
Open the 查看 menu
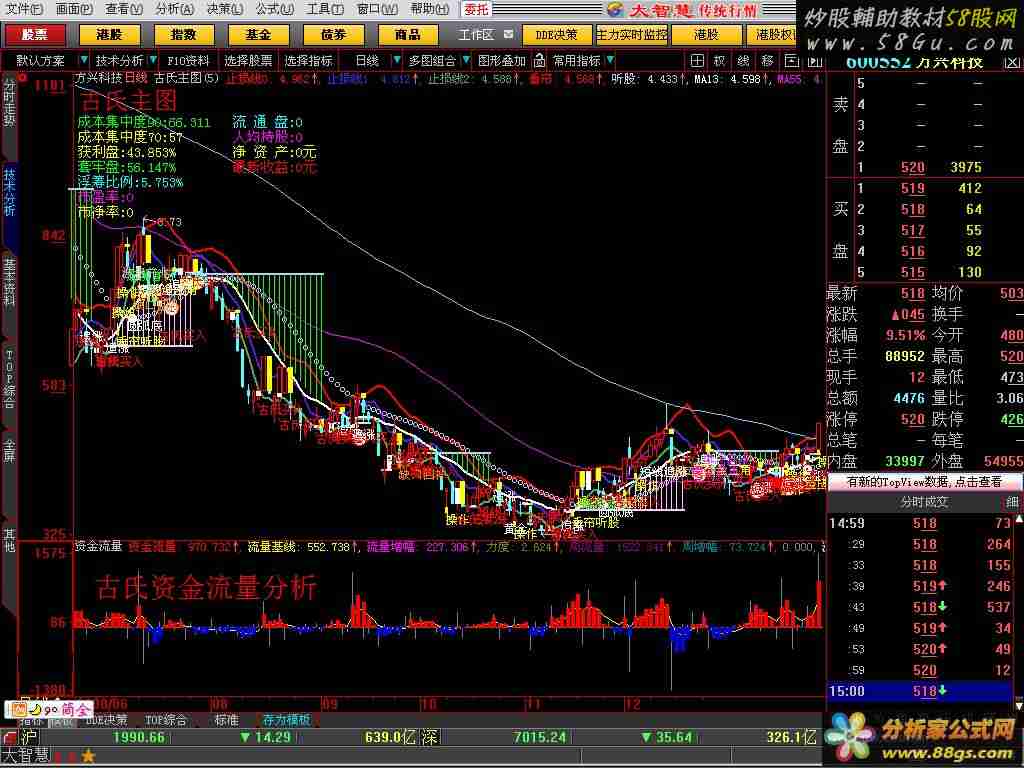tap(124, 9)
